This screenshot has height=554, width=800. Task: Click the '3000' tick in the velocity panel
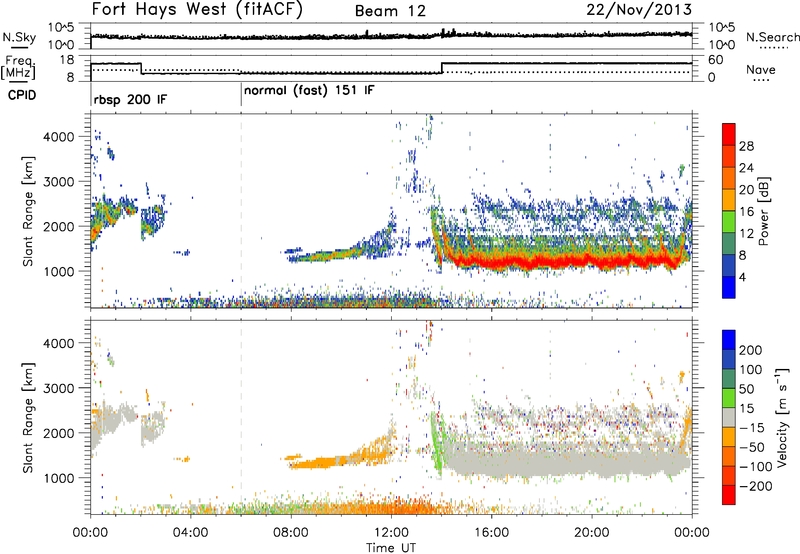(x=59, y=388)
